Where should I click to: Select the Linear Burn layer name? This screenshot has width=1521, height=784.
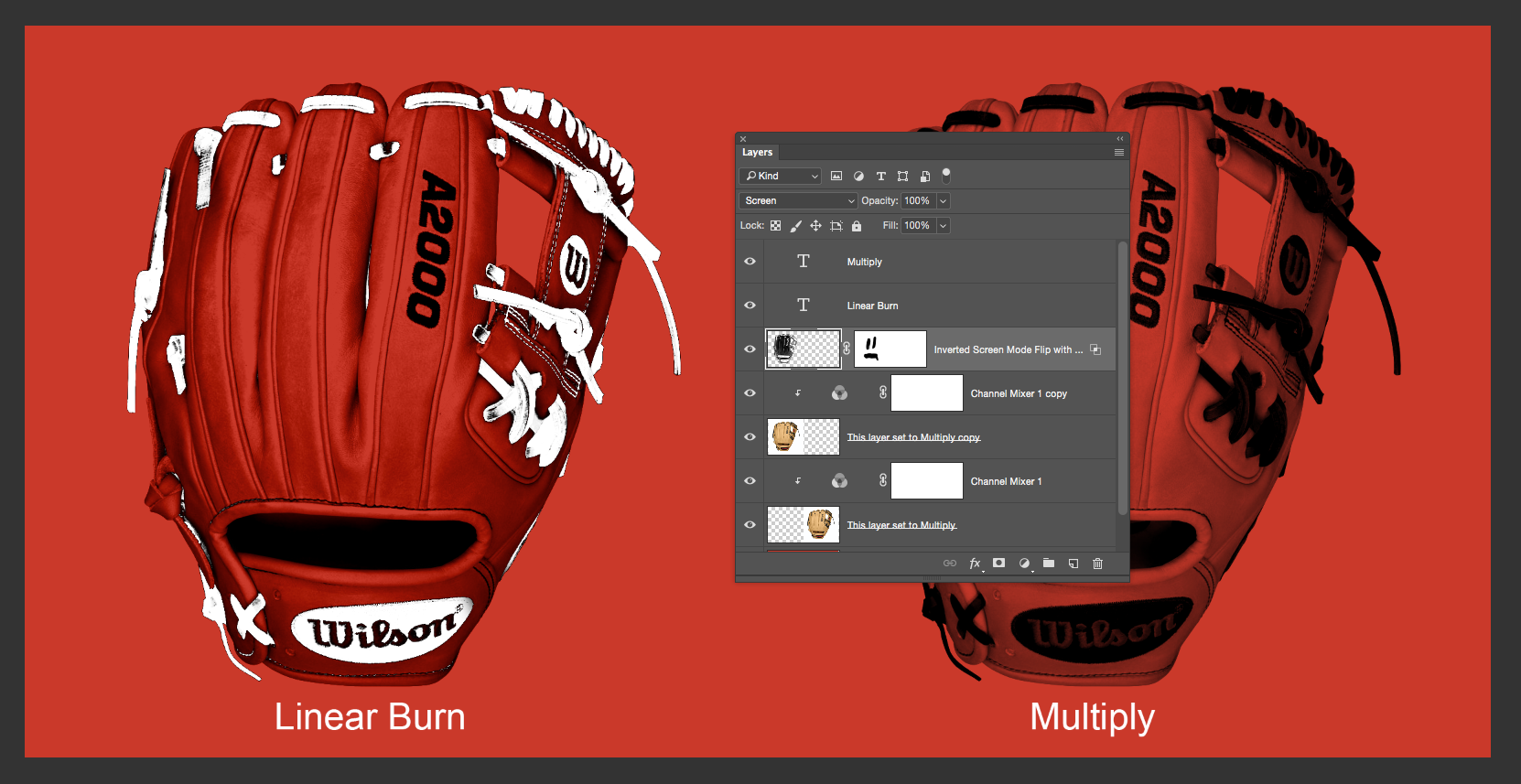click(x=872, y=306)
